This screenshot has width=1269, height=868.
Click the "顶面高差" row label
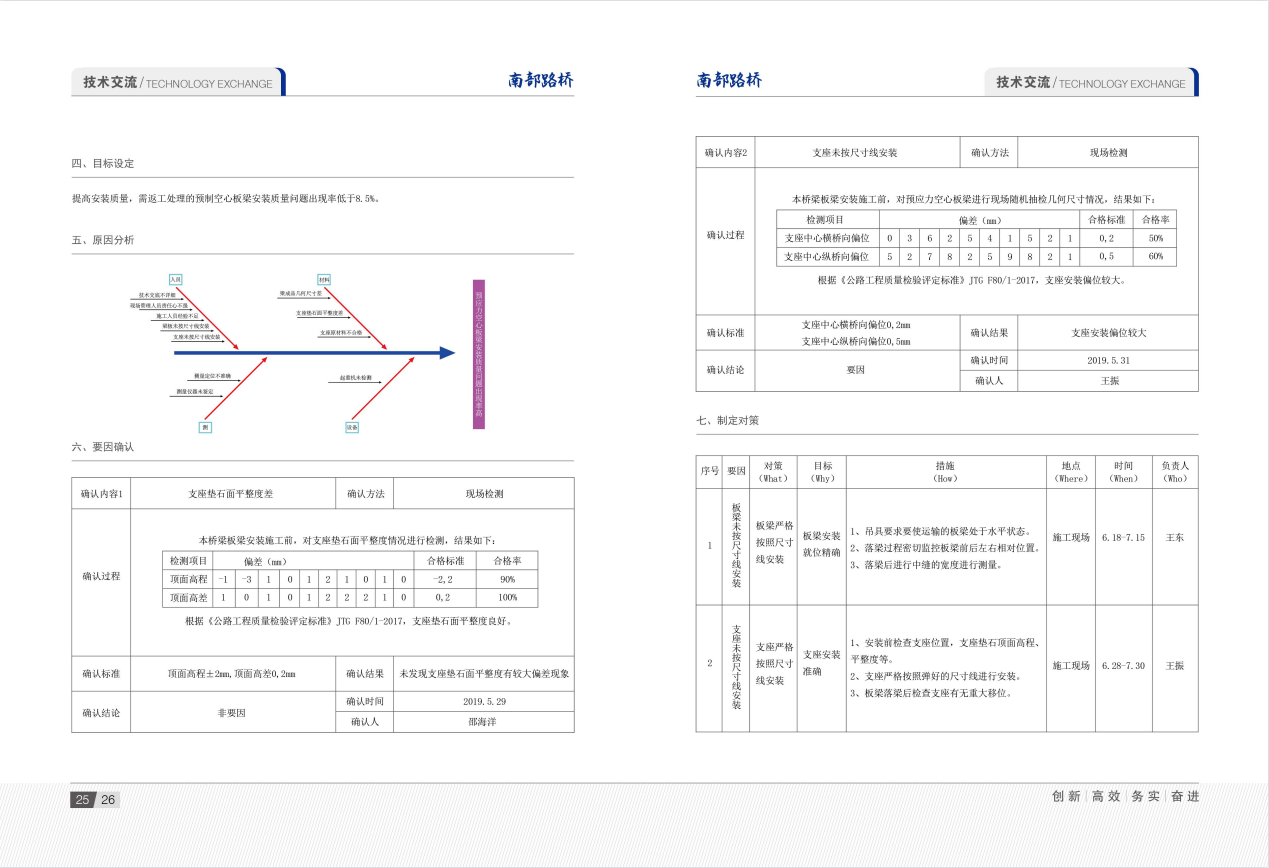(x=189, y=597)
